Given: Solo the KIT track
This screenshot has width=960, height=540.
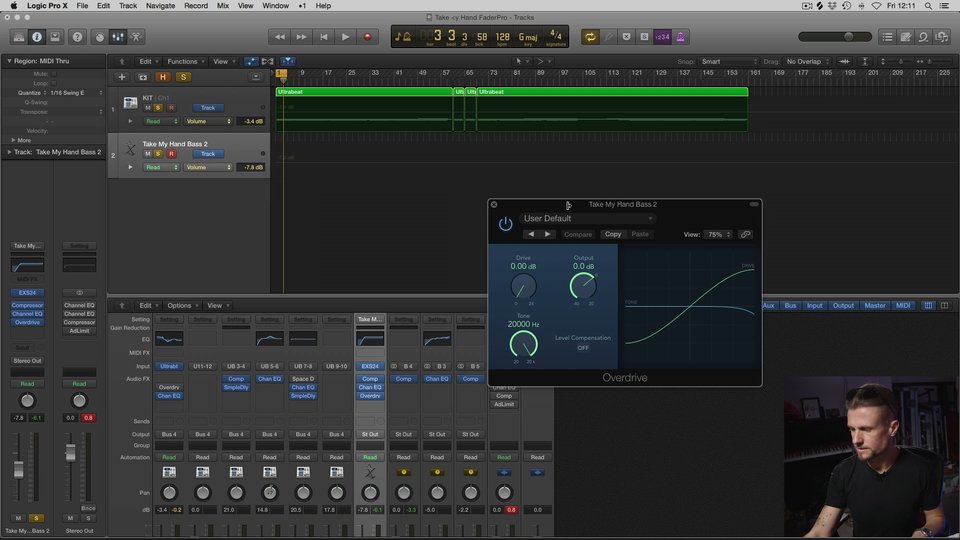Looking at the screenshot, I should [158, 108].
